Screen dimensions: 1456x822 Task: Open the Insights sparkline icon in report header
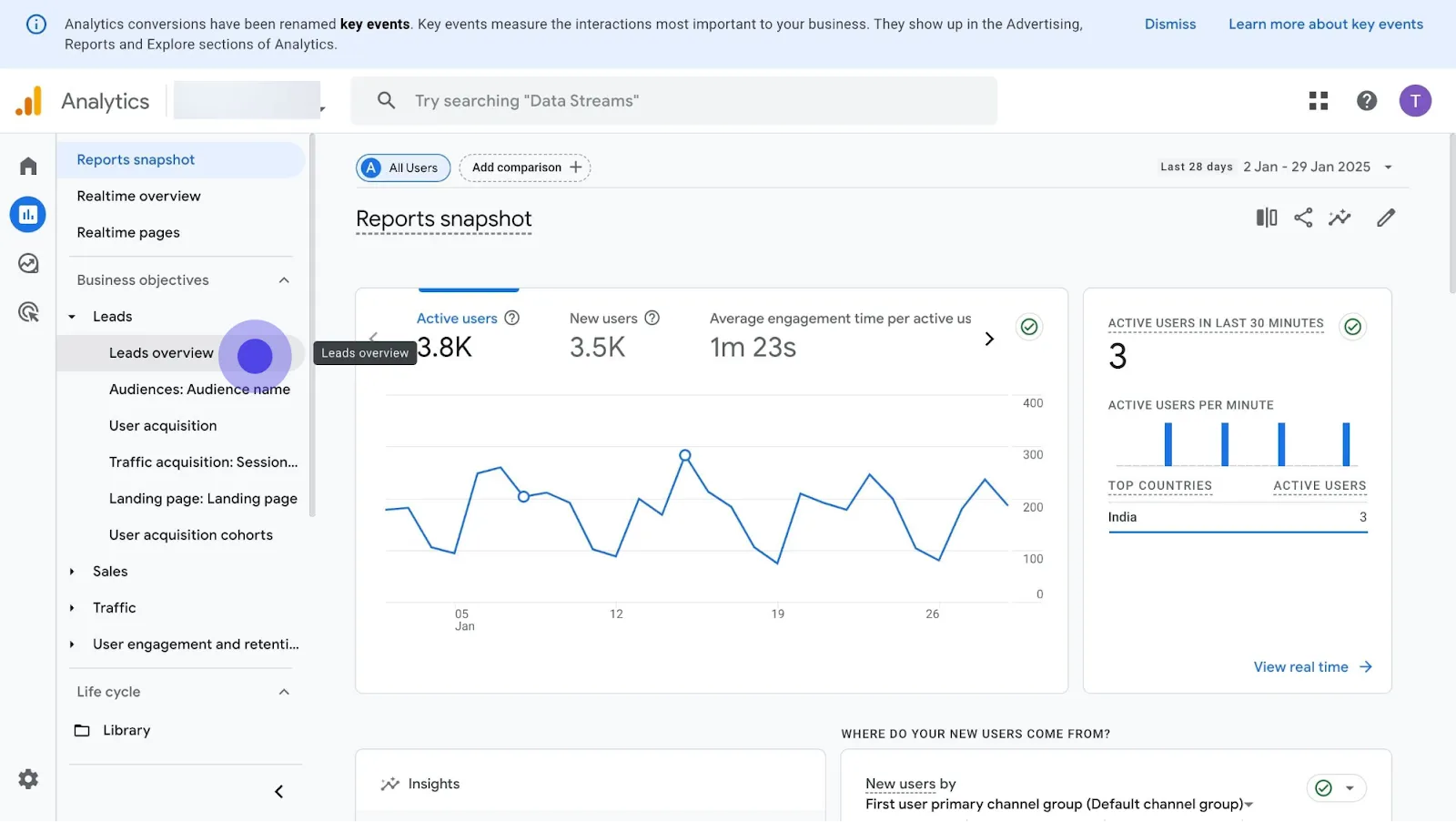[1340, 218]
